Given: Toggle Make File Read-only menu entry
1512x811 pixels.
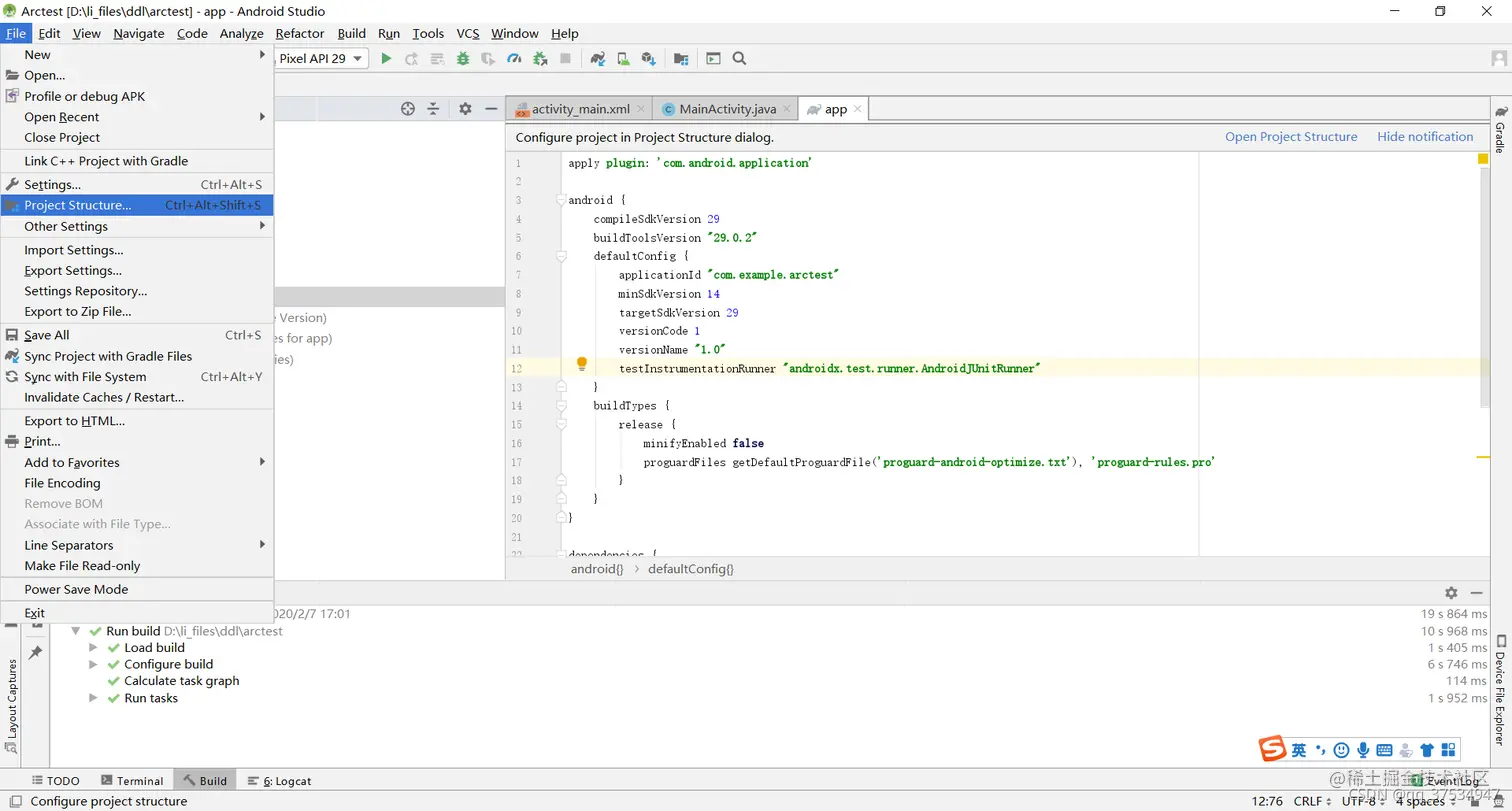Looking at the screenshot, I should click(x=82, y=566).
